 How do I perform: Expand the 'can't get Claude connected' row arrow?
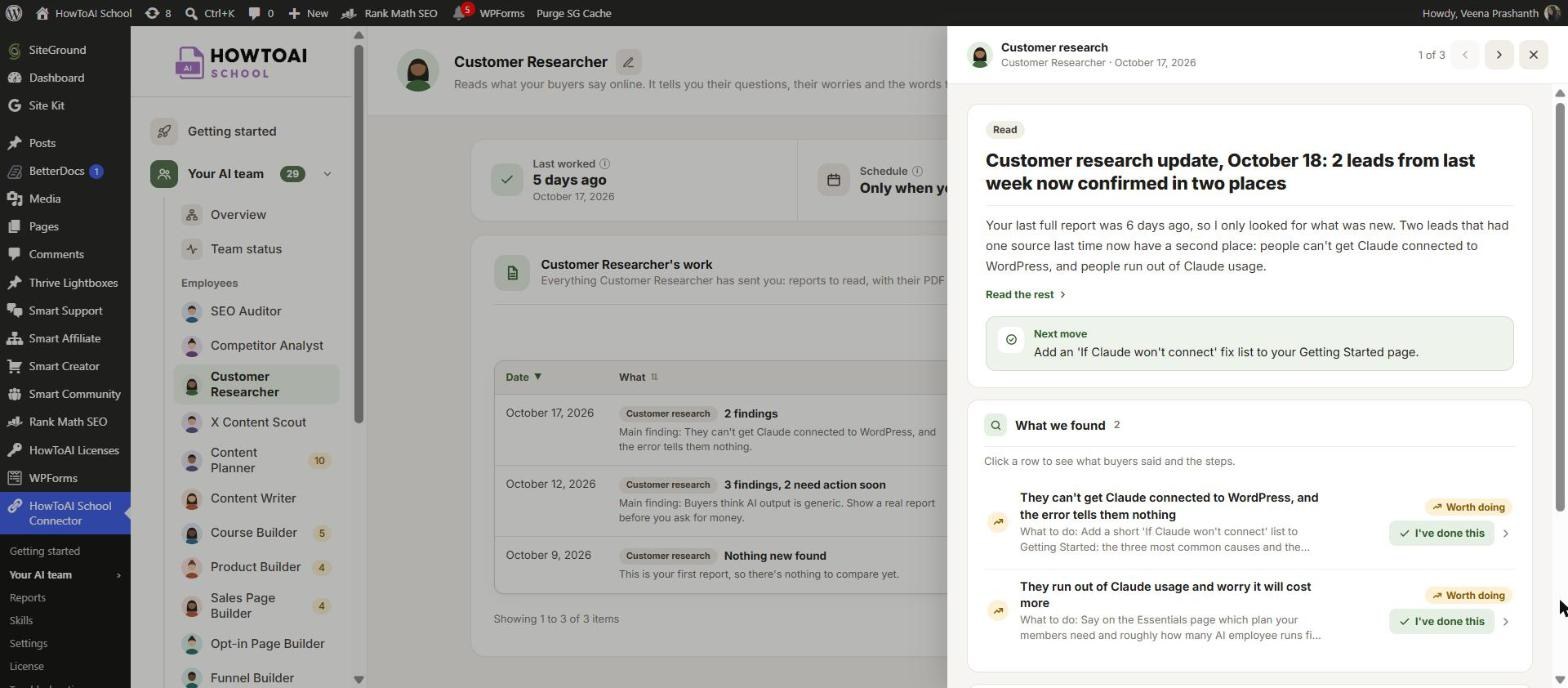(1506, 534)
